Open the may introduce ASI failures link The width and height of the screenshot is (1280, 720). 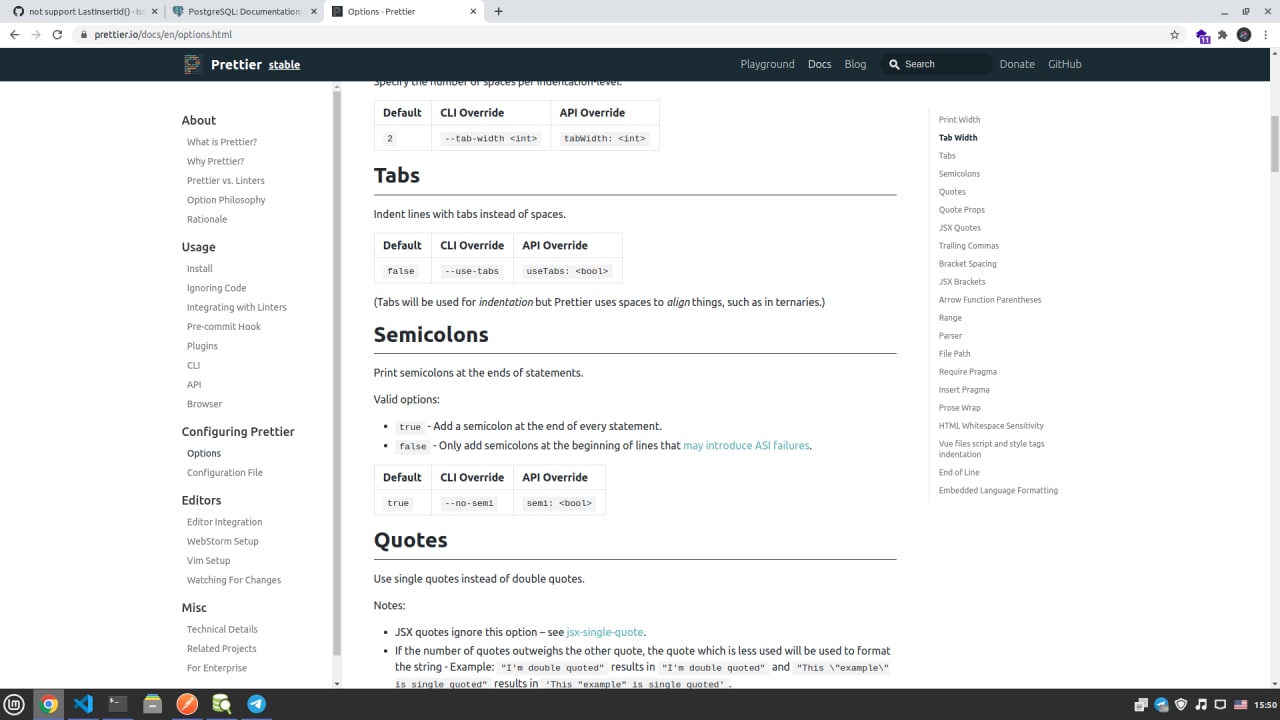[x=746, y=445]
